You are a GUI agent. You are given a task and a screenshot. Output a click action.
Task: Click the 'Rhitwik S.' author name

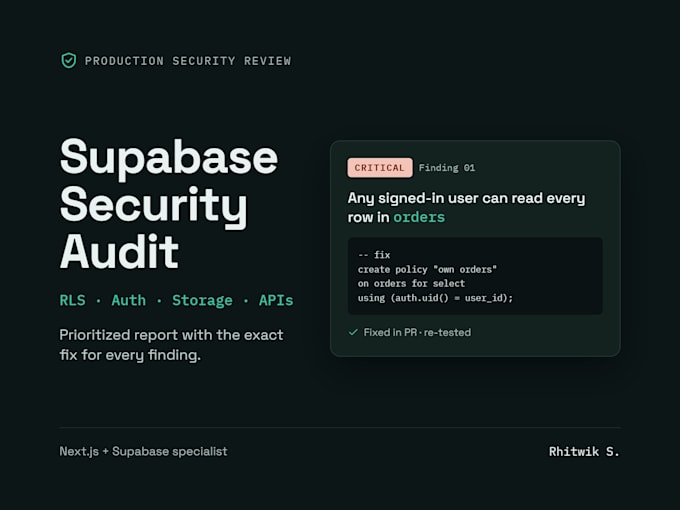(584, 451)
